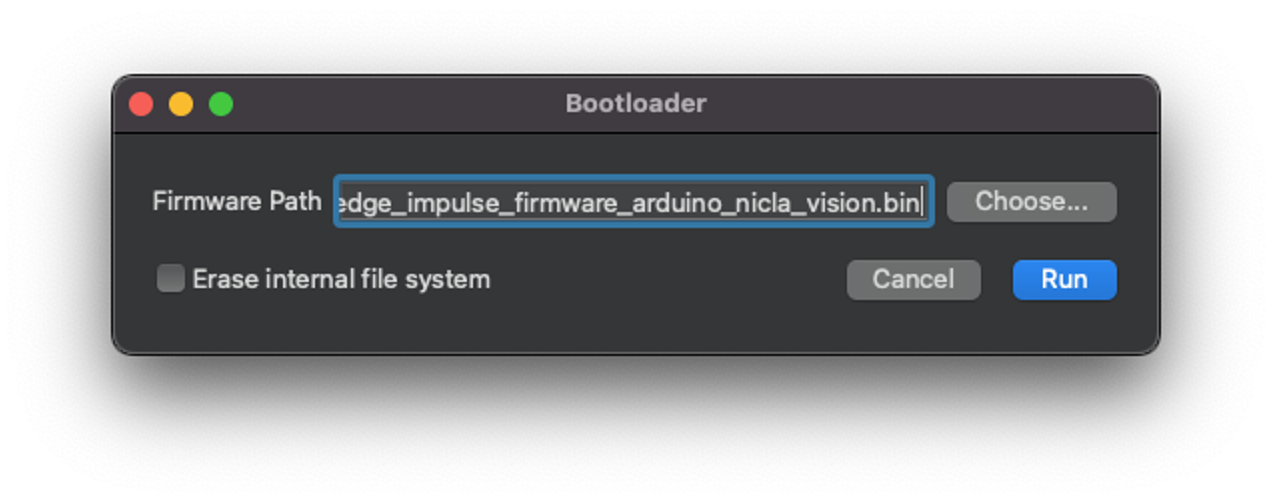Click the 'Erase internal file system' label text

click(341, 279)
